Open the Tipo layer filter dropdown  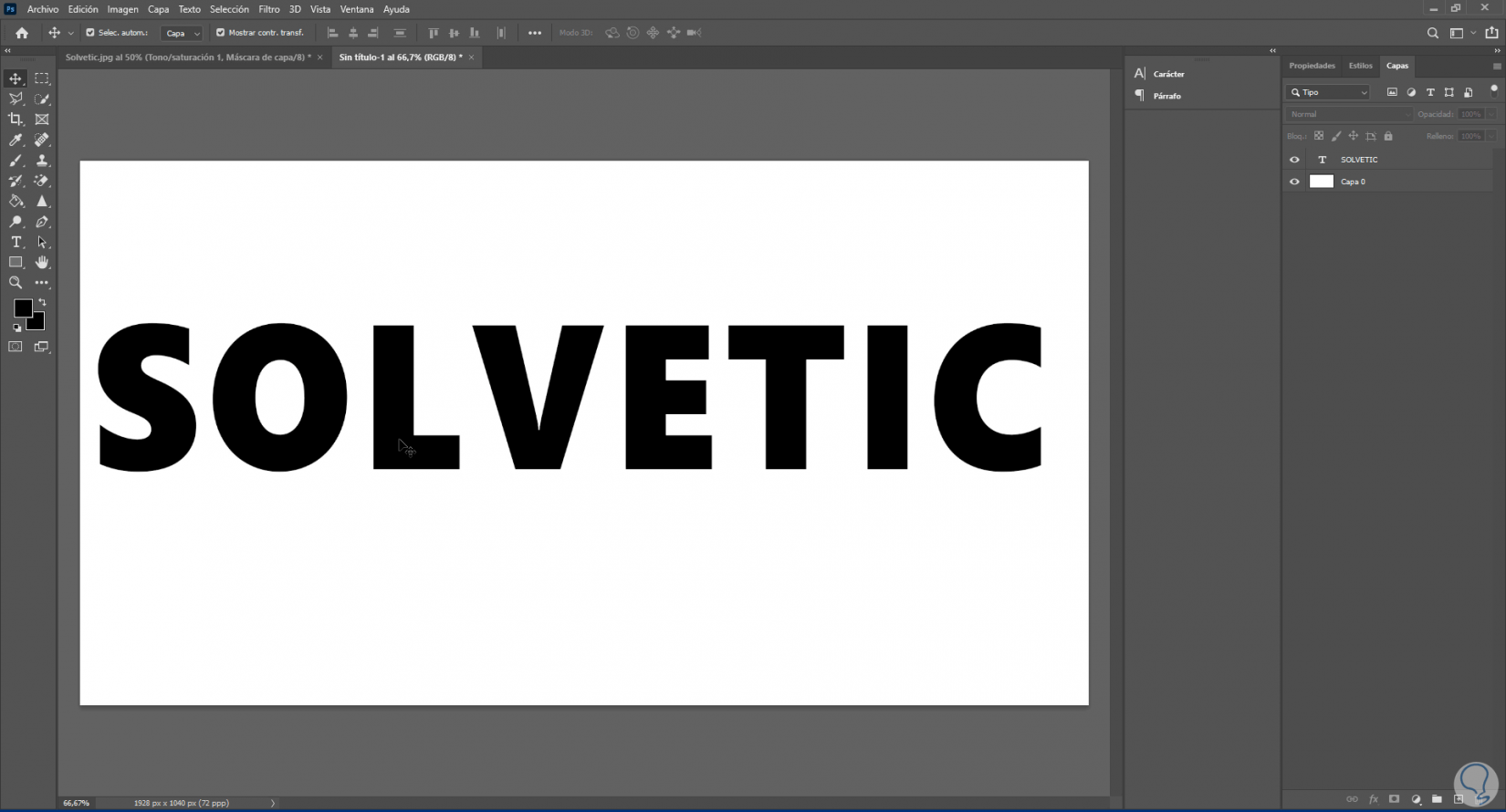pyautogui.click(x=1329, y=92)
